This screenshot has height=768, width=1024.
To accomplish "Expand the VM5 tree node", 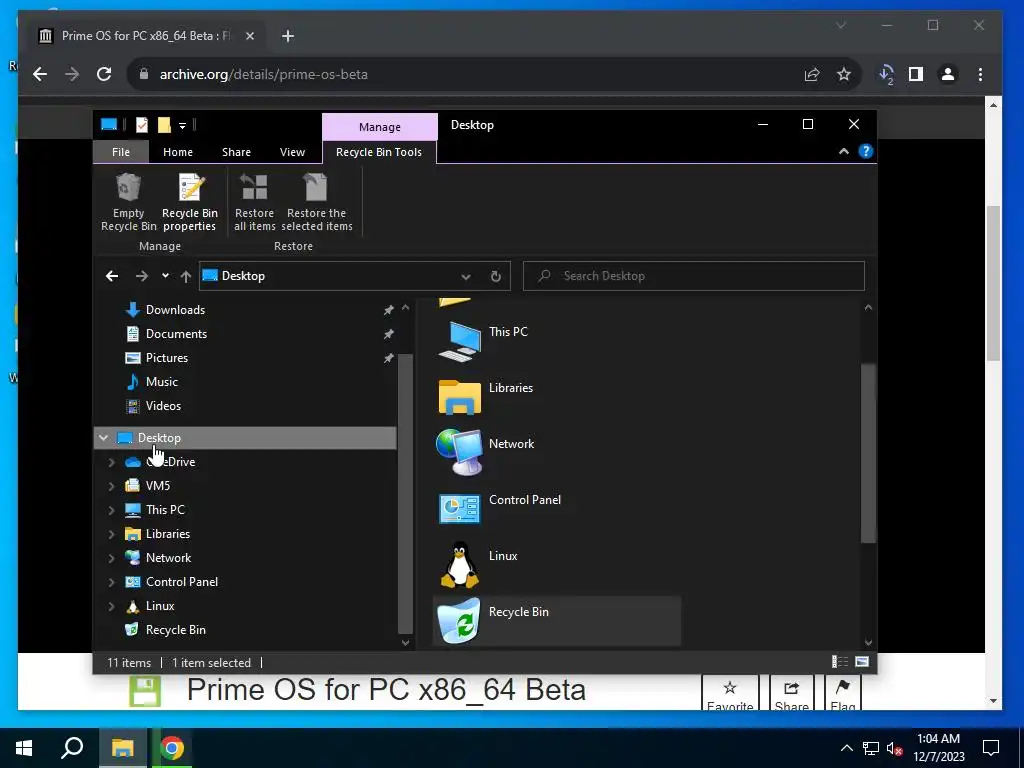I will point(112,486).
